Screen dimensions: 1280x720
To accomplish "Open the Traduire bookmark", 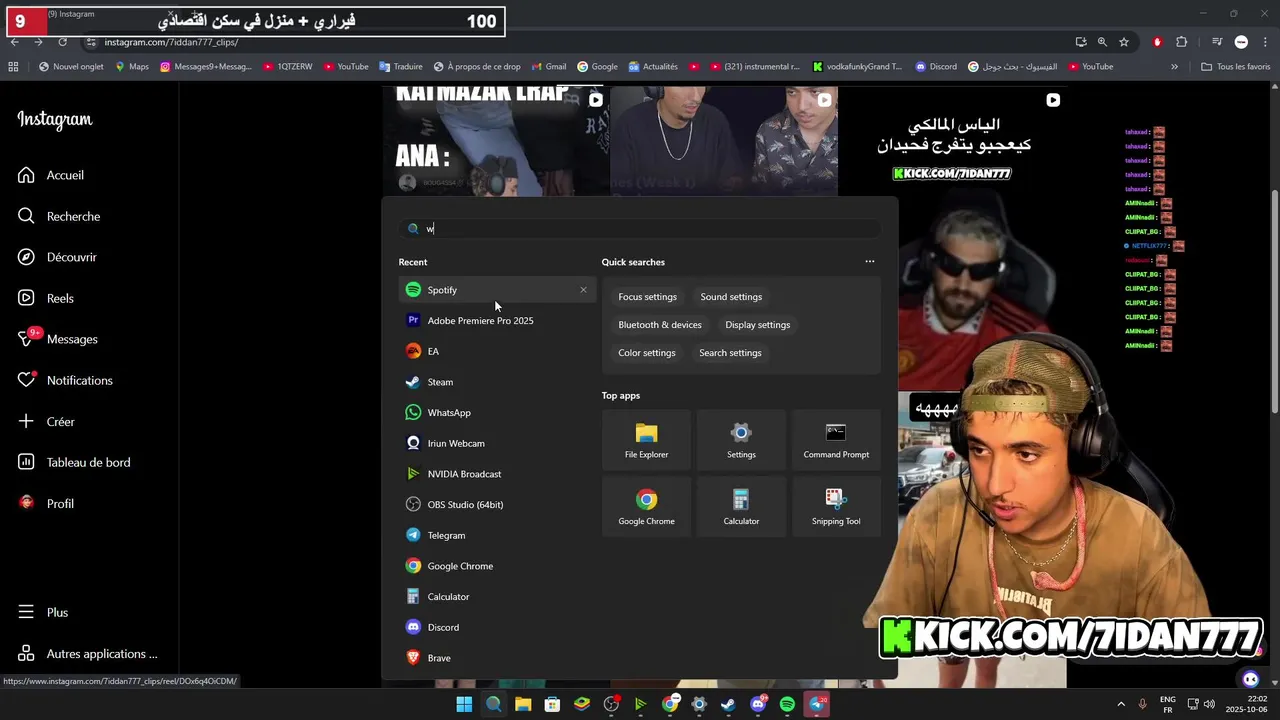I will click(400, 67).
